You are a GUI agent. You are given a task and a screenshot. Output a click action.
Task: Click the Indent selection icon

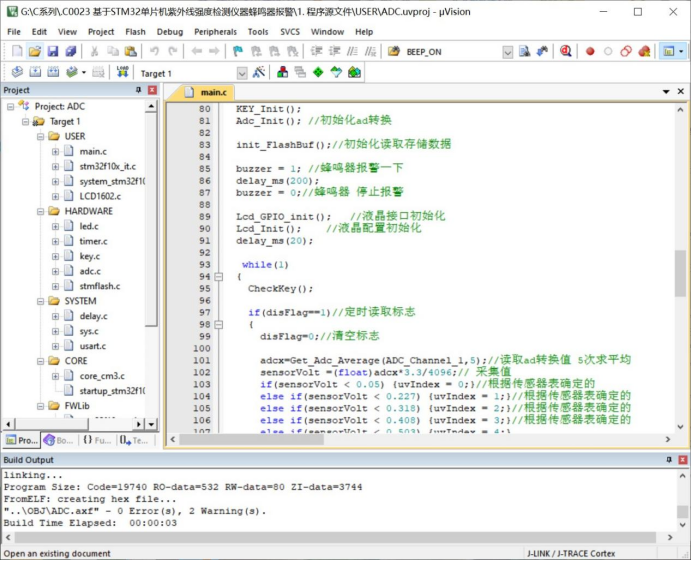316,51
